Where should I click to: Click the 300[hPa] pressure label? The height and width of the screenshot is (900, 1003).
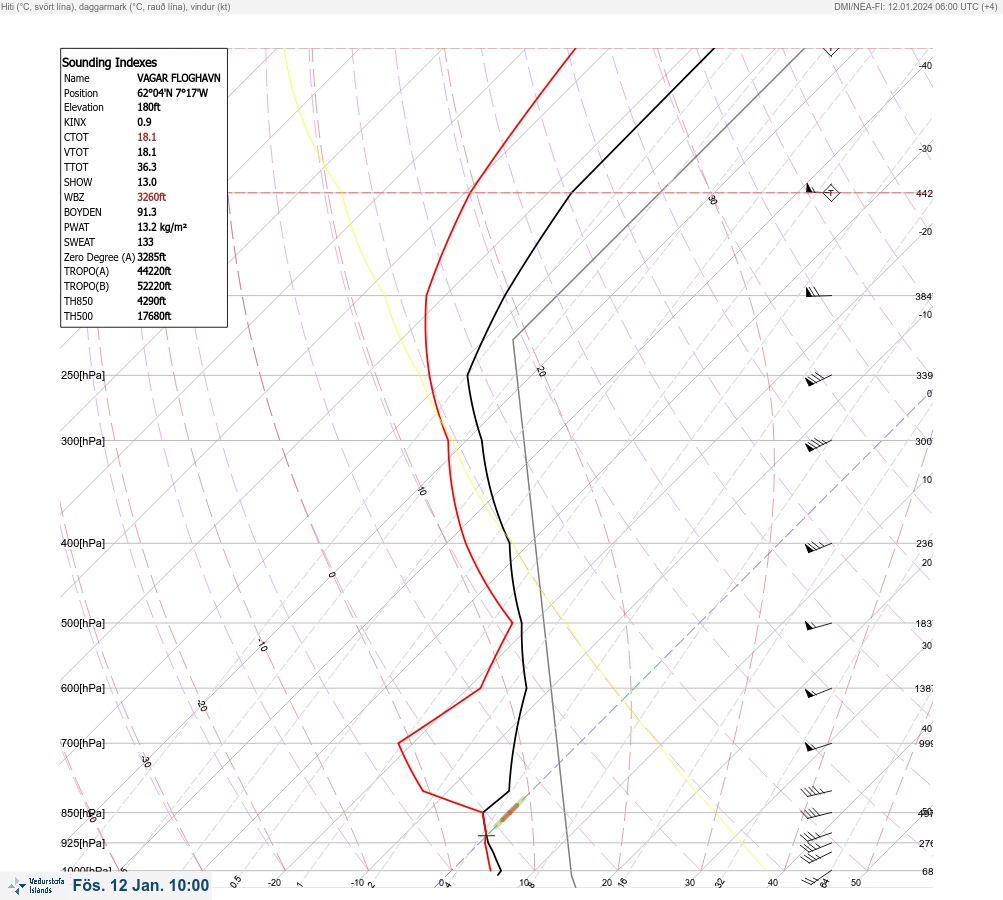click(83, 441)
